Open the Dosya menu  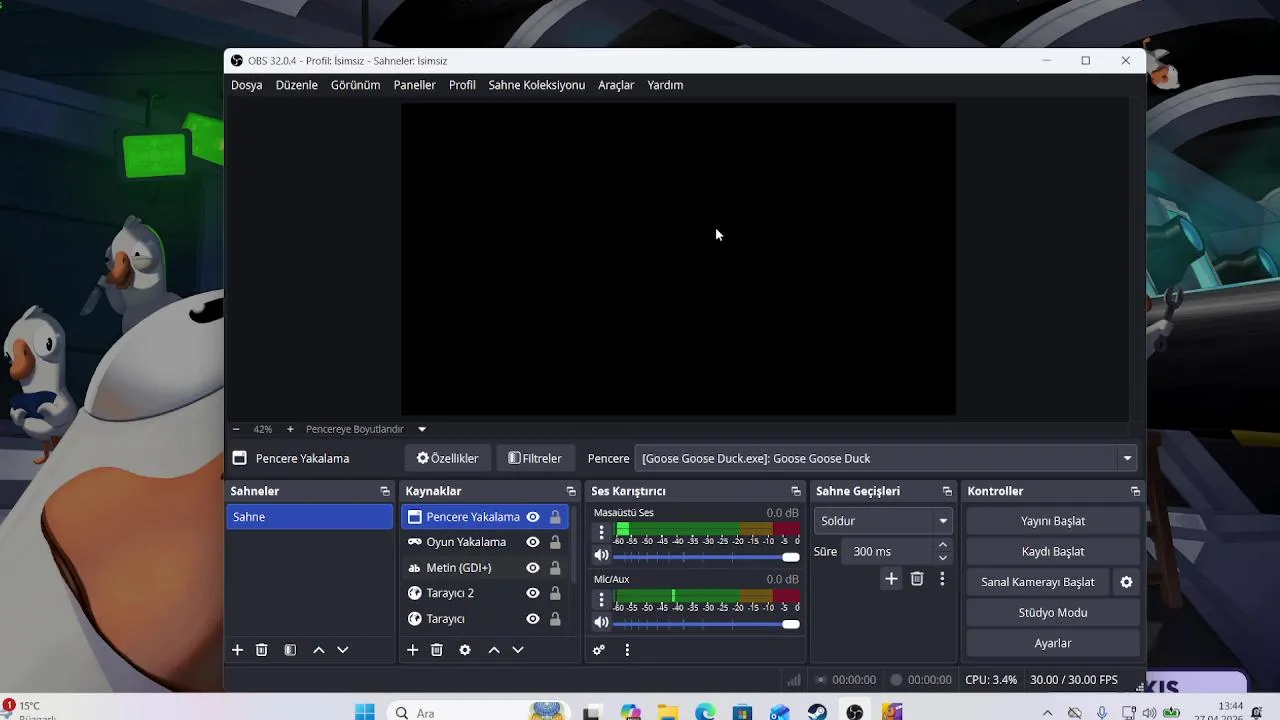tap(247, 85)
